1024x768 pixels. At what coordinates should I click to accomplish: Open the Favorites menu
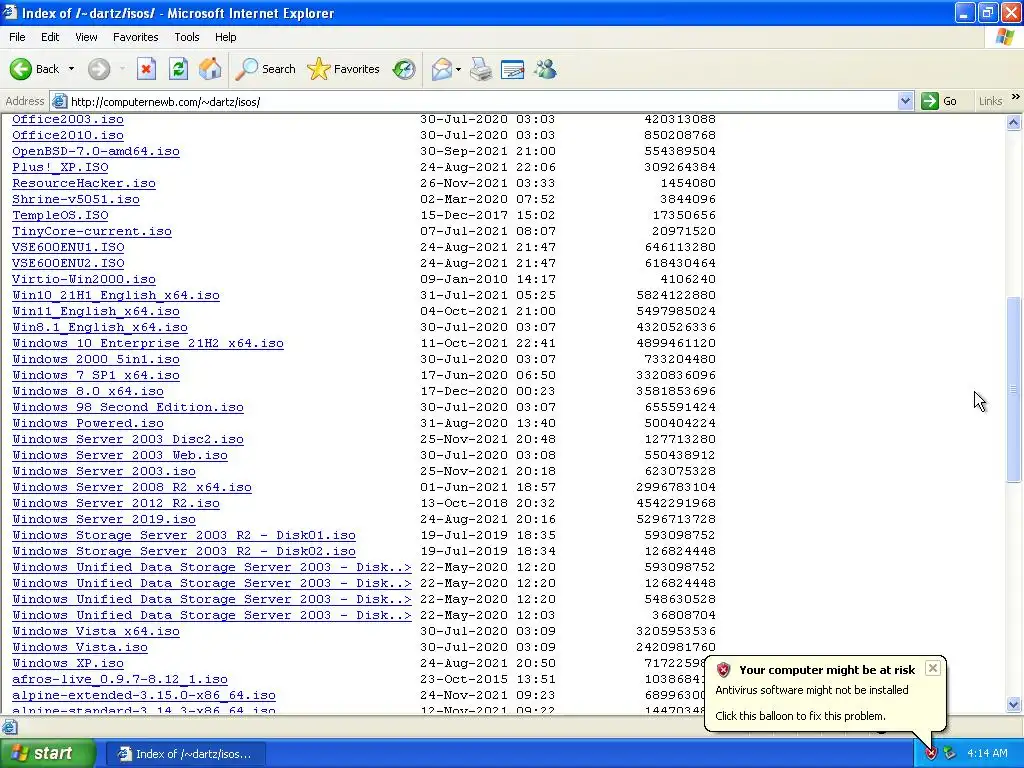135,37
